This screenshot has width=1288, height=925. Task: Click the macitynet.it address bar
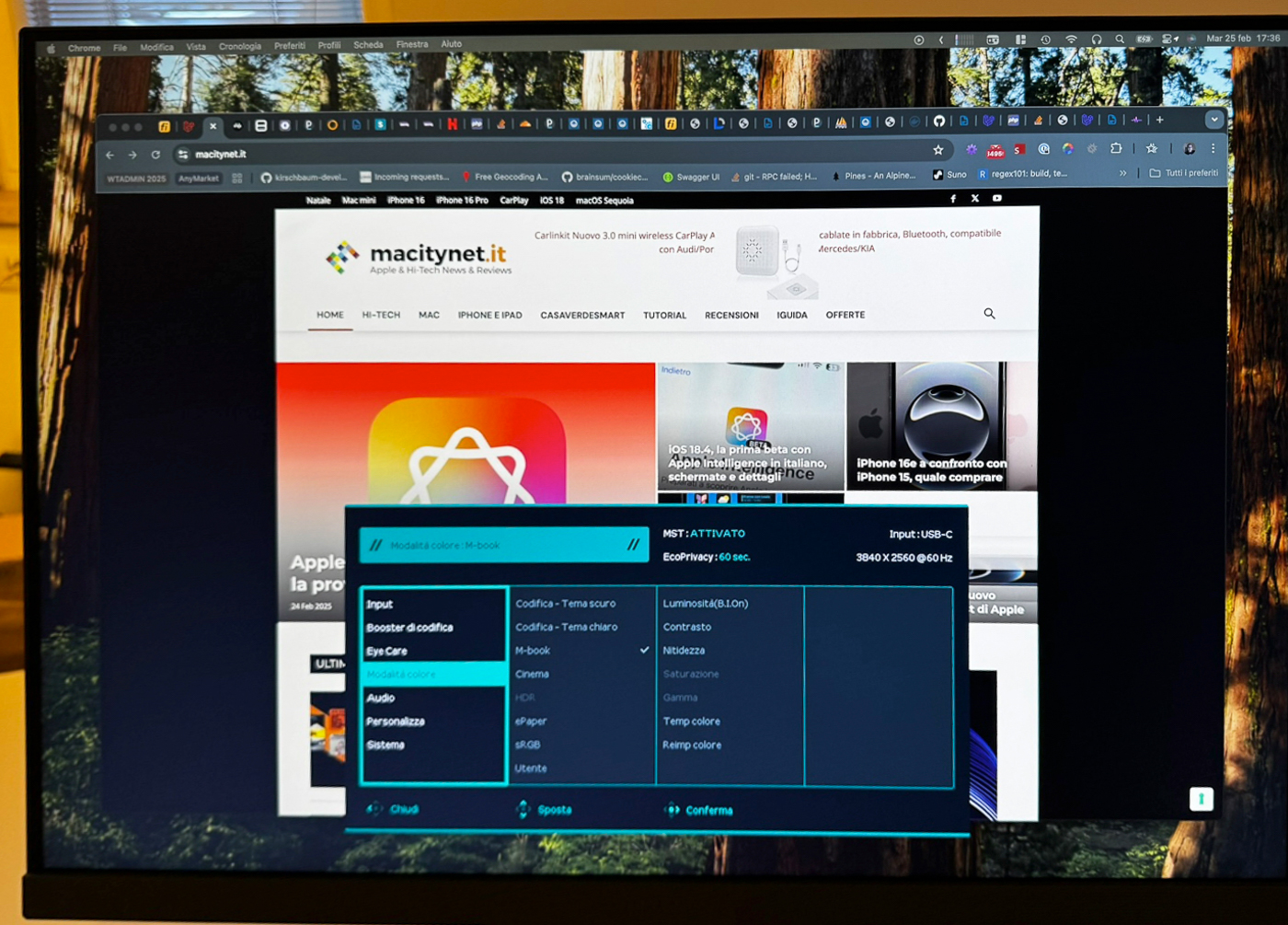point(561,153)
